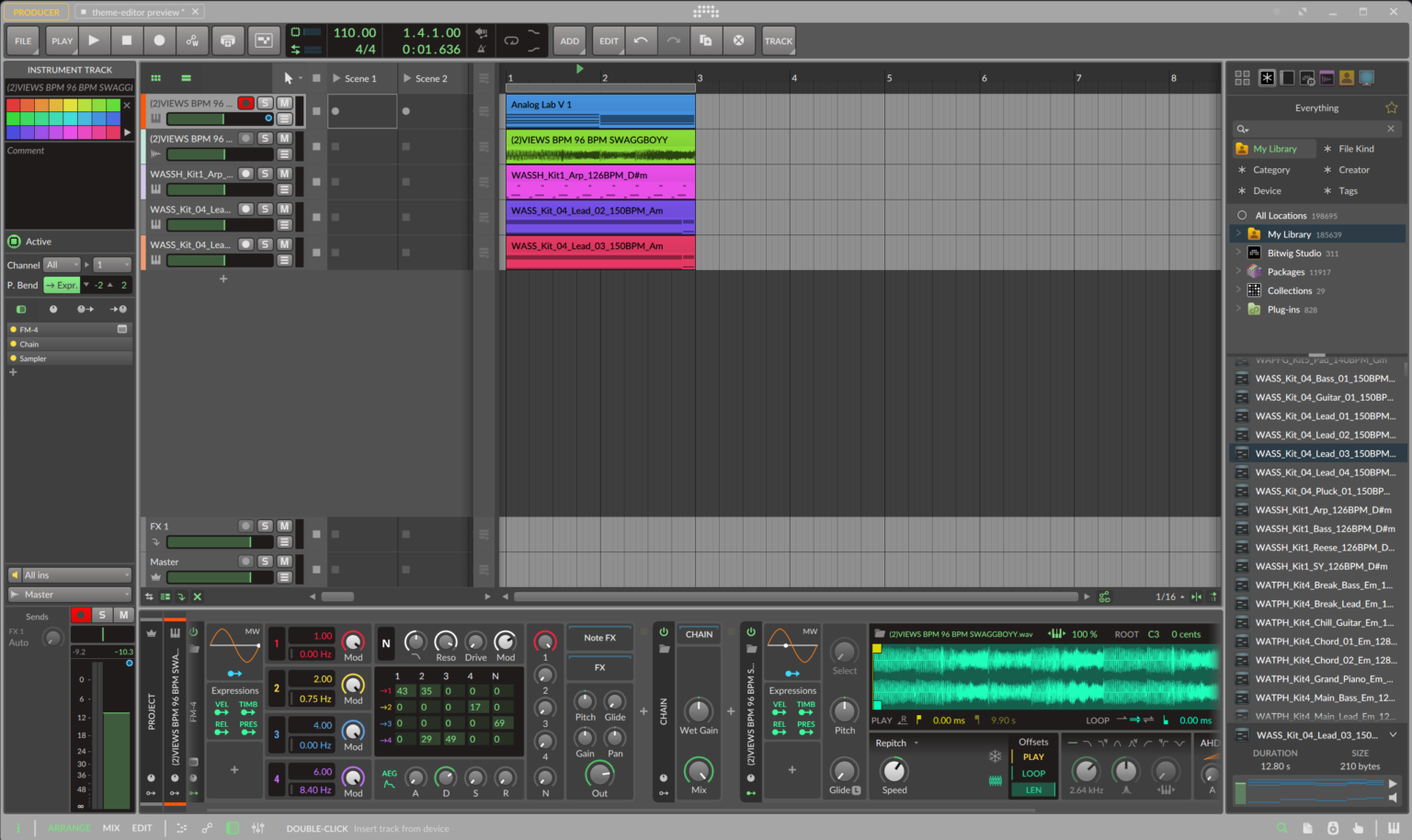
Task: Expand the Packages item in browser locations
Action: click(1239, 271)
